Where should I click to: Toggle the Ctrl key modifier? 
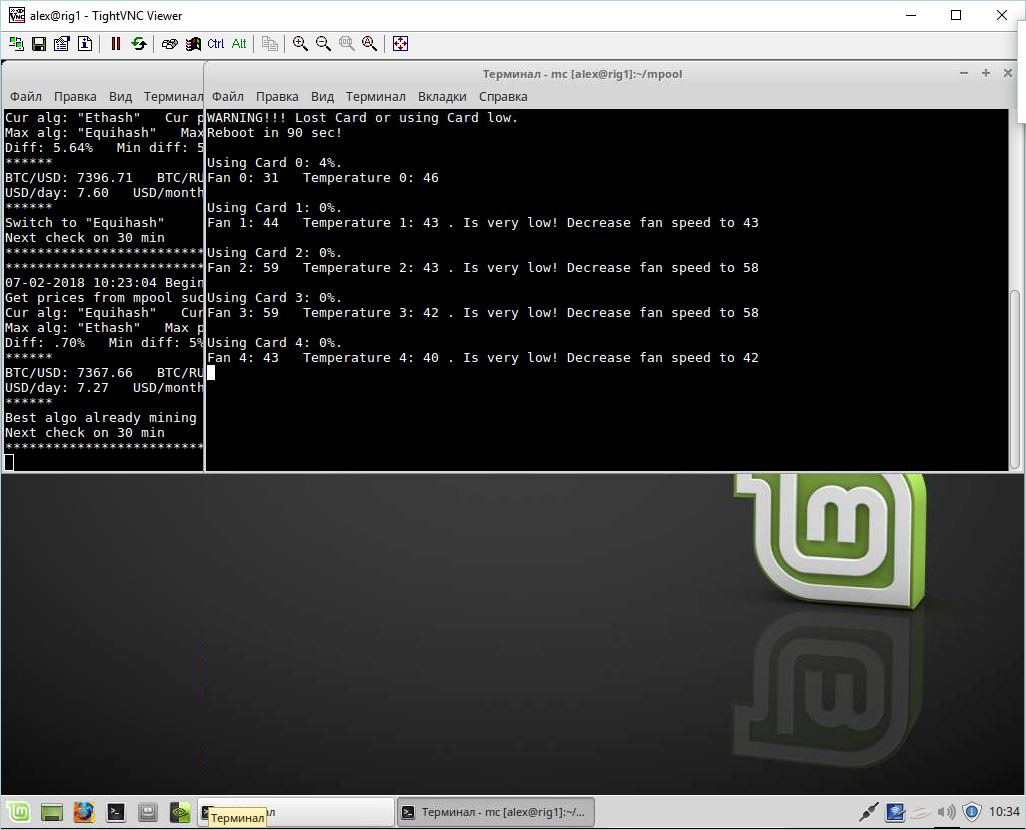click(x=215, y=44)
